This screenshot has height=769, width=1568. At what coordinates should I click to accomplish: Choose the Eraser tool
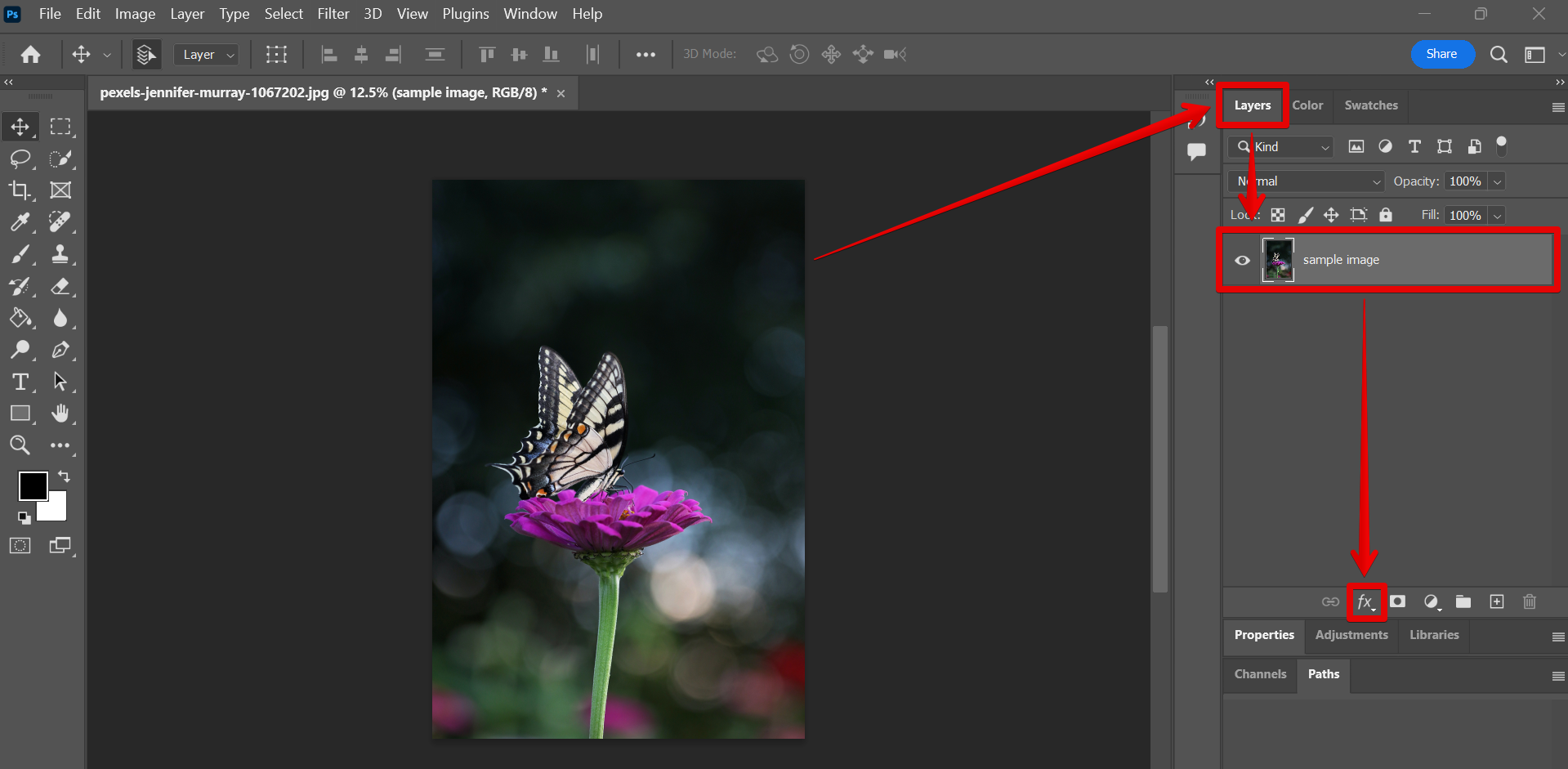point(60,286)
